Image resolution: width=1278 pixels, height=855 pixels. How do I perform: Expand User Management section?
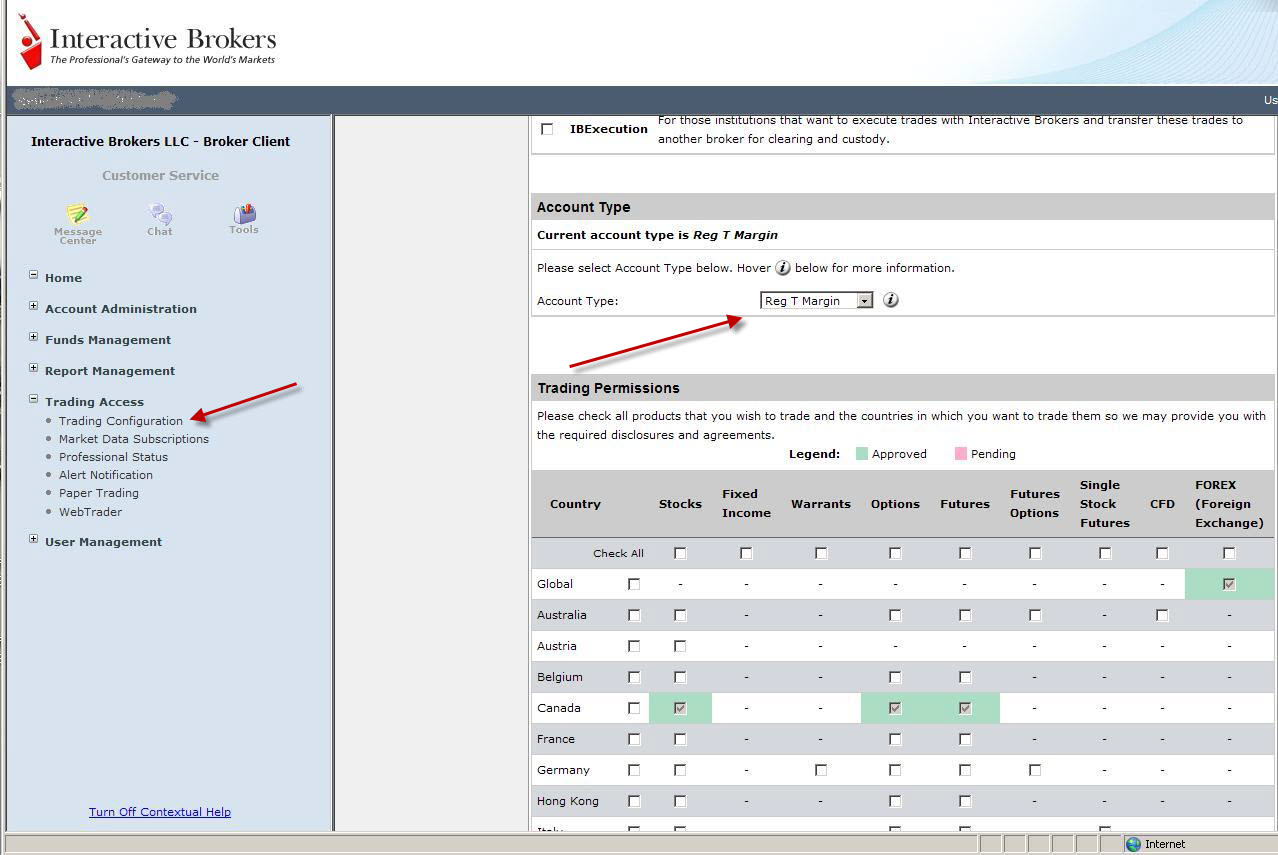(34, 539)
